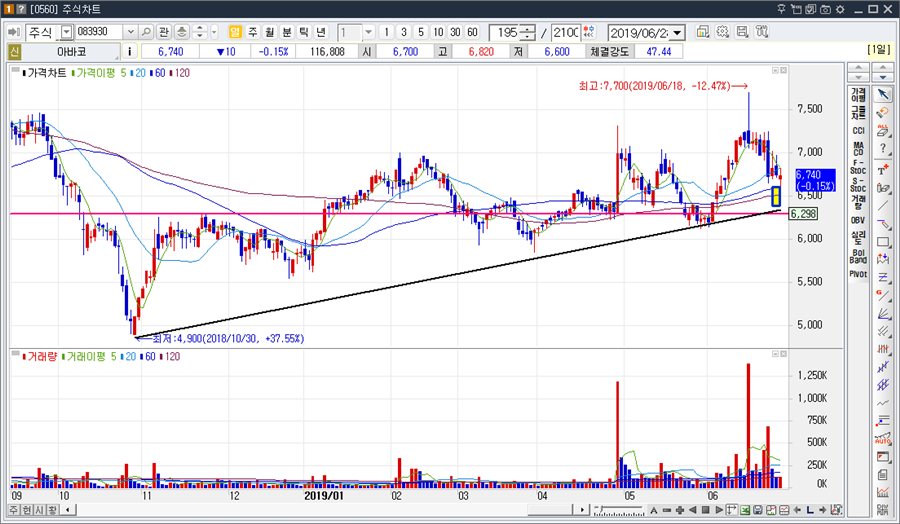The height and width of the screenshot is (524, 900).
Task: Select the G Gann line tool
Action: coord(883,296)
